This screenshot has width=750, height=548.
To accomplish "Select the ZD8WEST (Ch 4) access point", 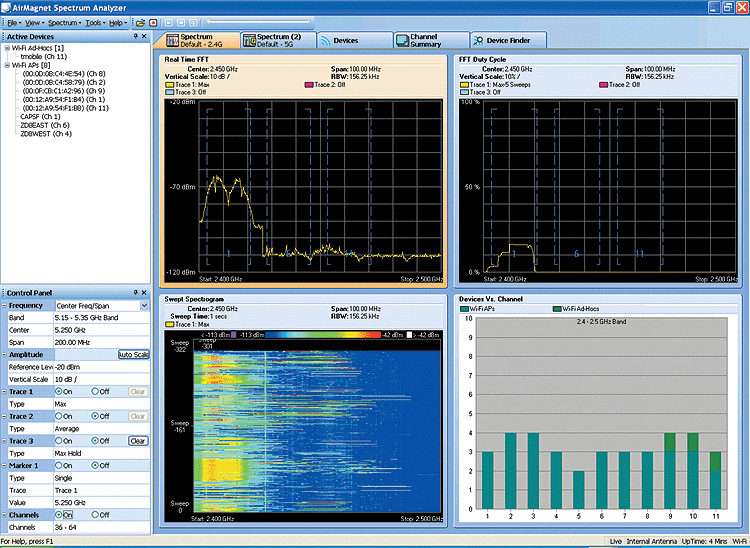I will [x=46, y=134].
